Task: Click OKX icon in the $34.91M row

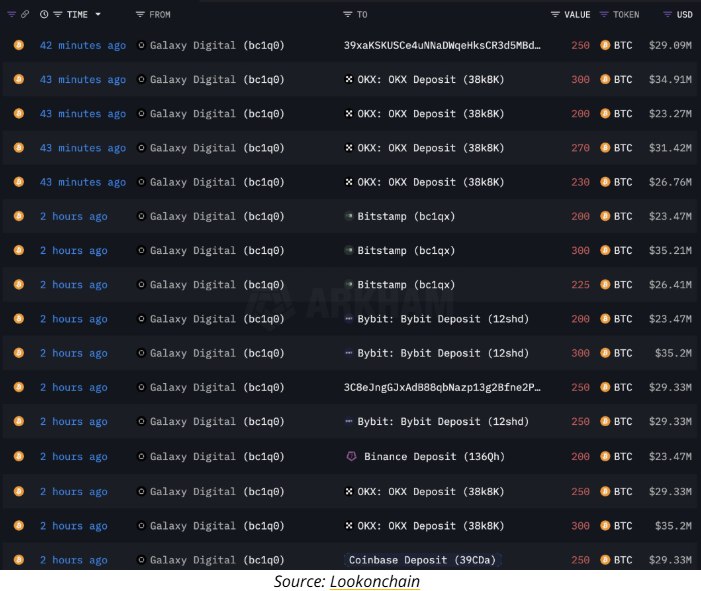Action: pos(349,79)
